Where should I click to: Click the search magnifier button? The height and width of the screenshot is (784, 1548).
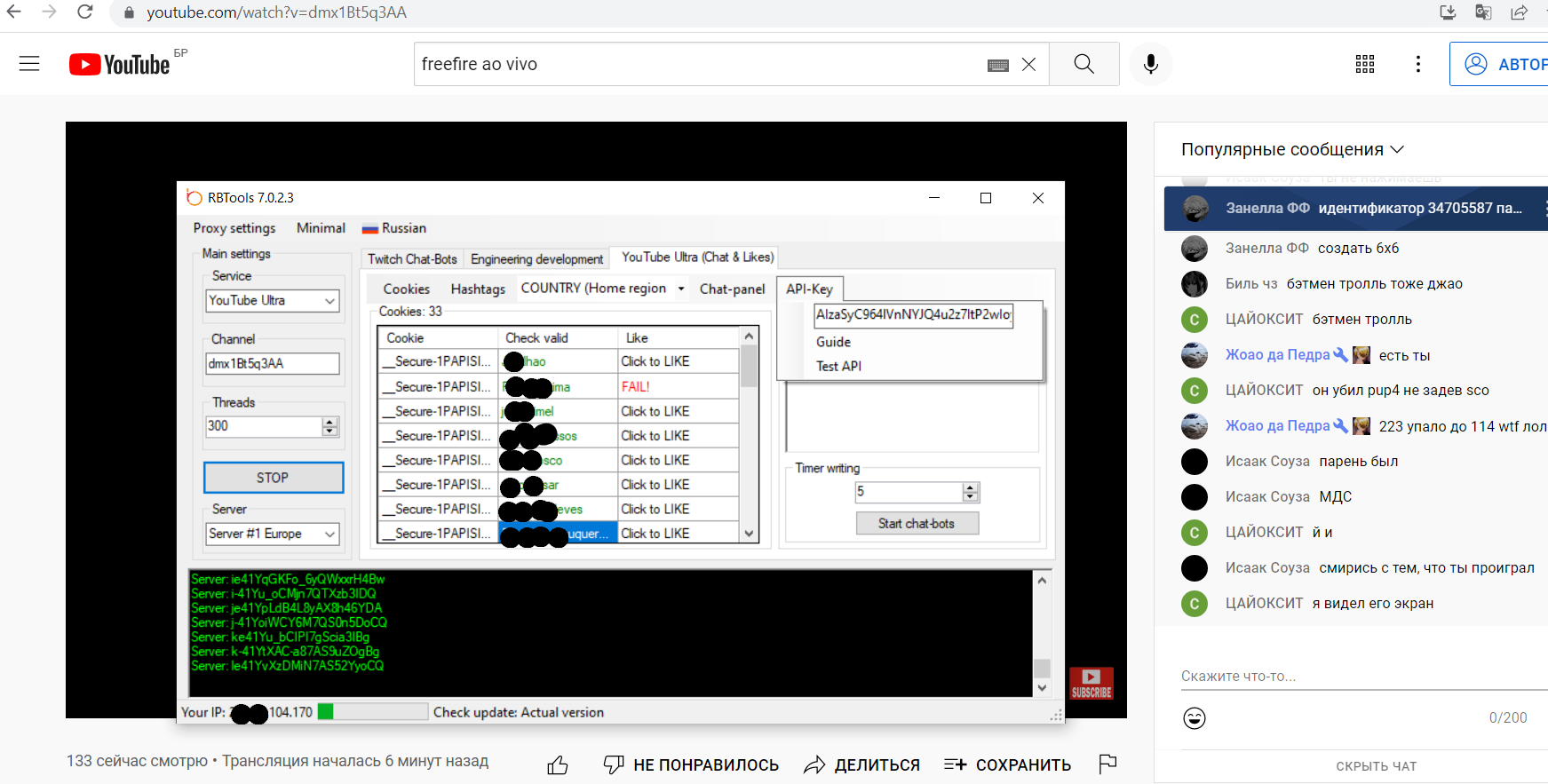1084,64
